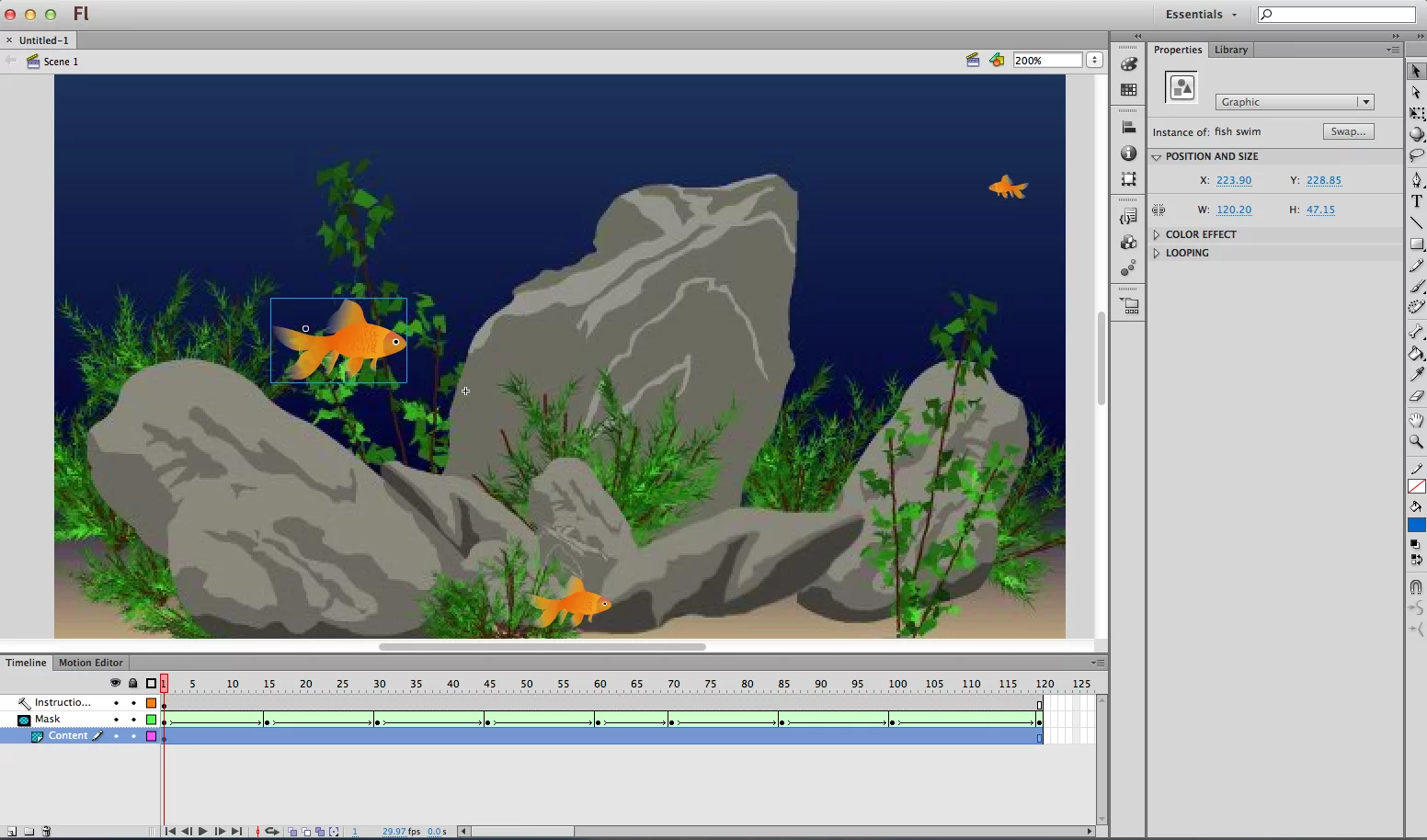Pick the Paint Bucket tool
Screen dimensions: 1427x840
coord(1417,353)
